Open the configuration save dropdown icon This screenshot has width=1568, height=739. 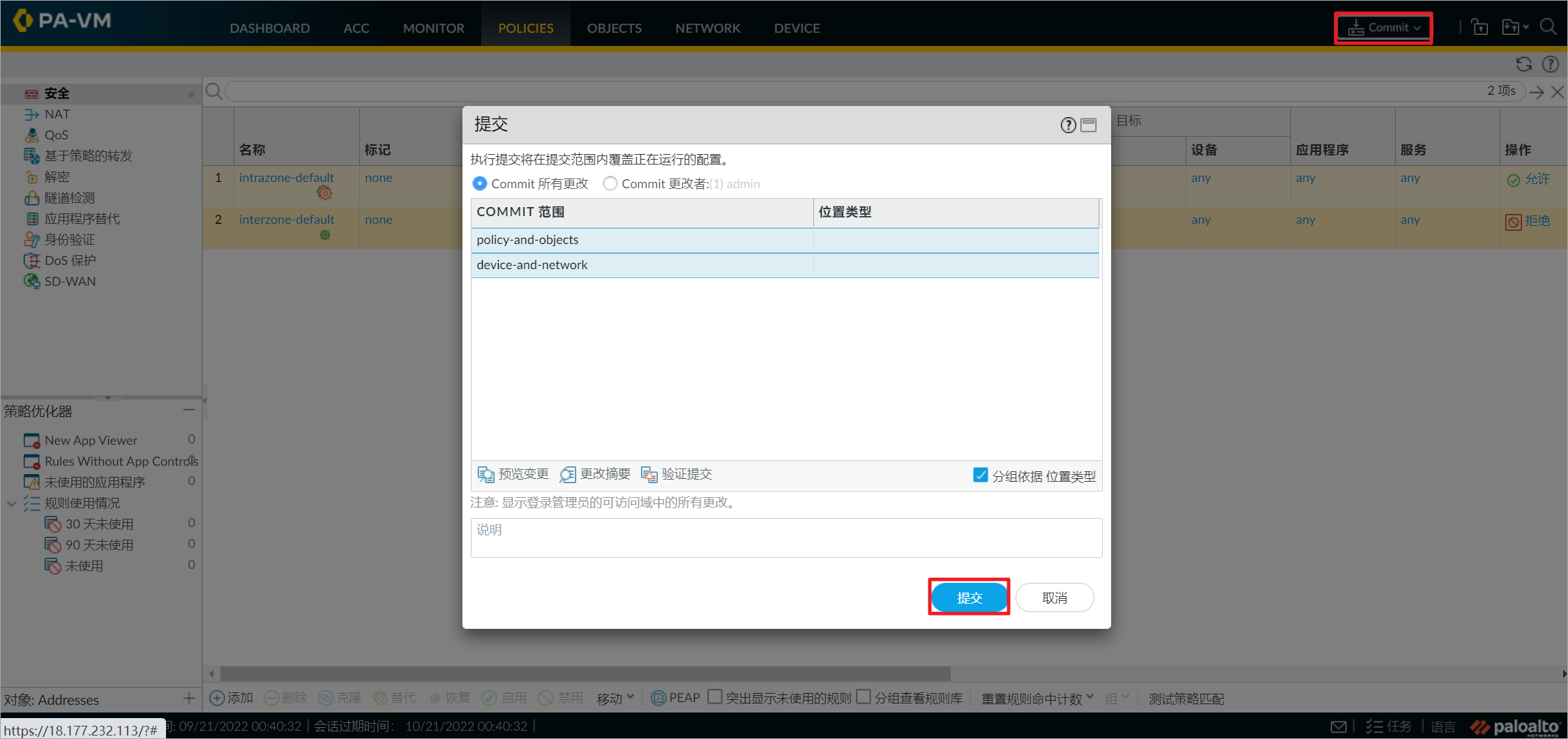tap(1515, 27)
